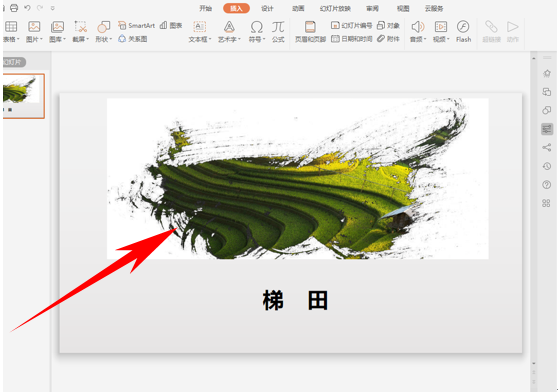Click the 动作 (Action) play triangle icon
The image size is (558, 392).
(512, 27)
